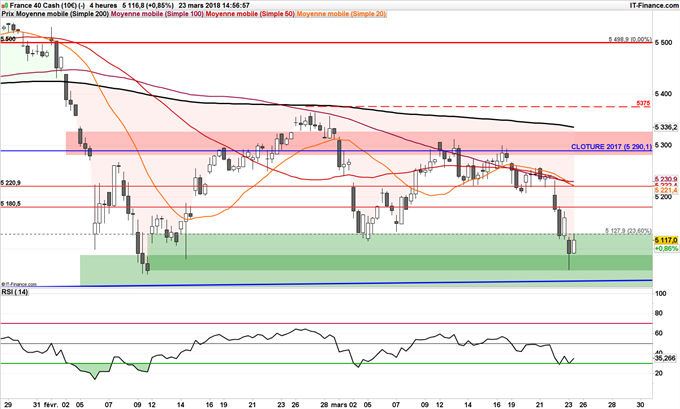Click the RSI axis label '80'
This screenshot has height=409, width=680.
click(x=658, y=313)
